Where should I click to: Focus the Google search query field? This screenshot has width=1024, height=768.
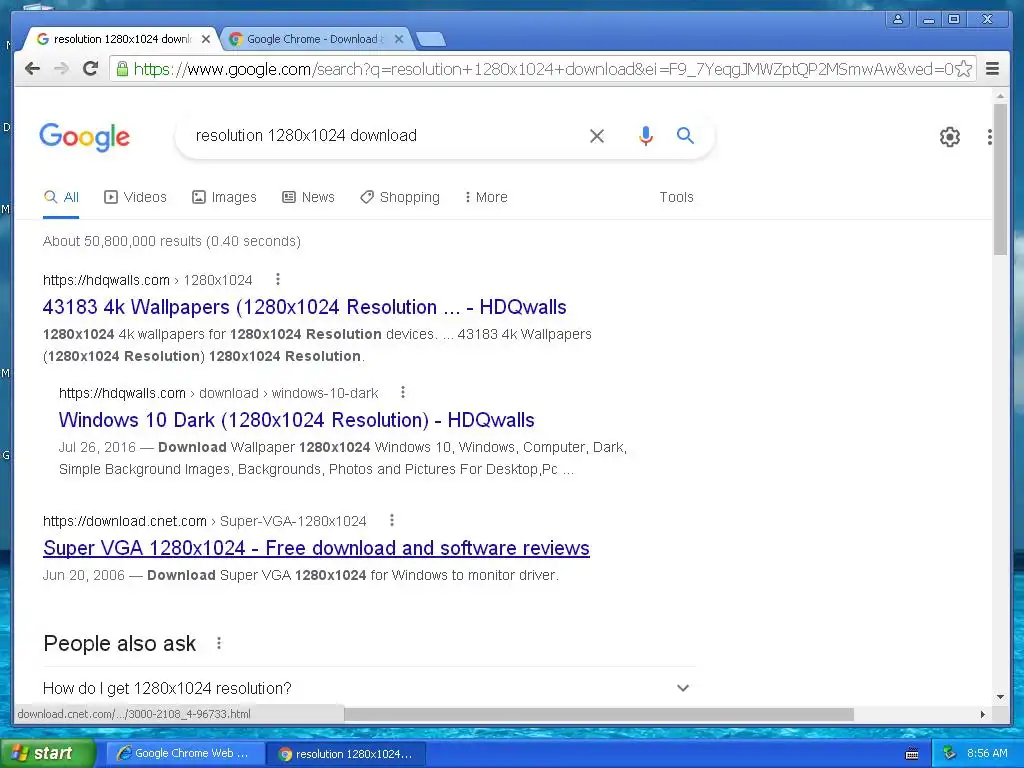tap(385, 136)
